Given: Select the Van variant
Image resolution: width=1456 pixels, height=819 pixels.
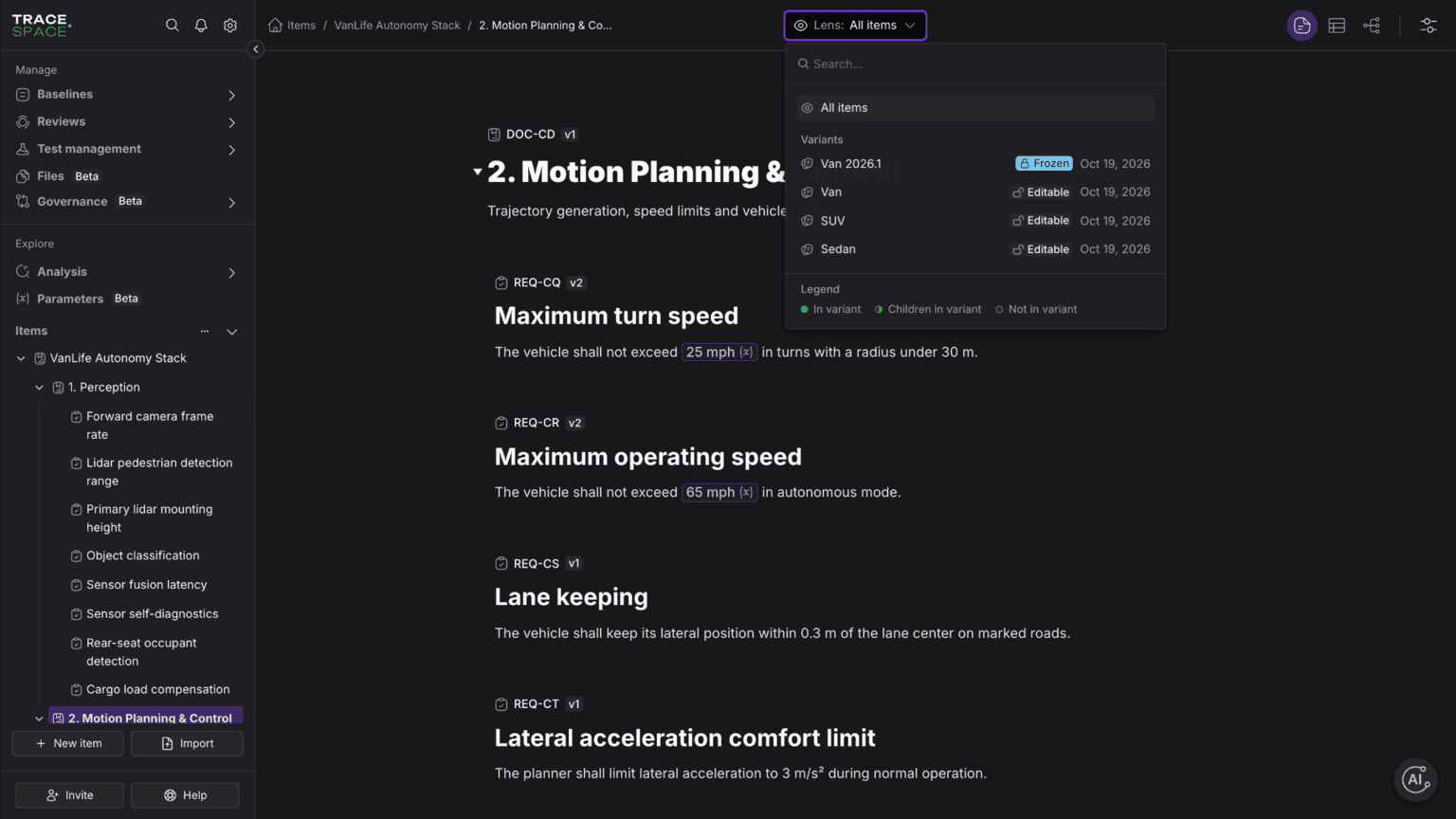Looking at the screenshot, I should click(975, 192).
